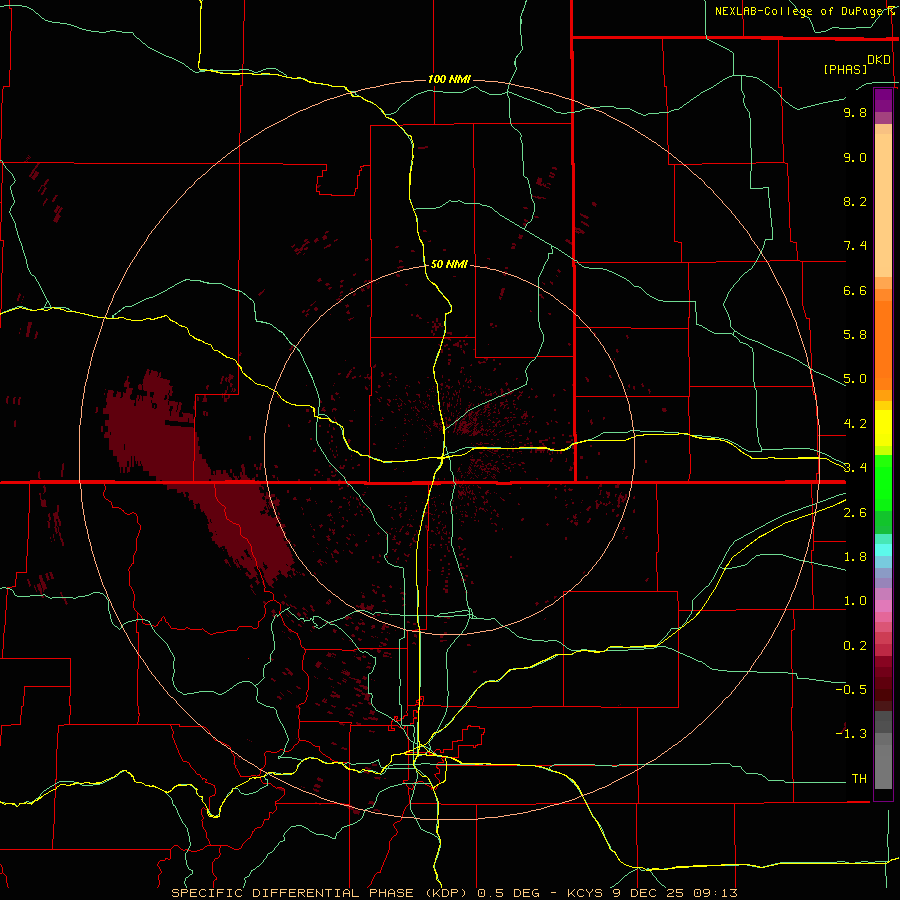Click the 100 NMI range ring label
The height and width of the screenshot is (900, 900).
point(449,79)
